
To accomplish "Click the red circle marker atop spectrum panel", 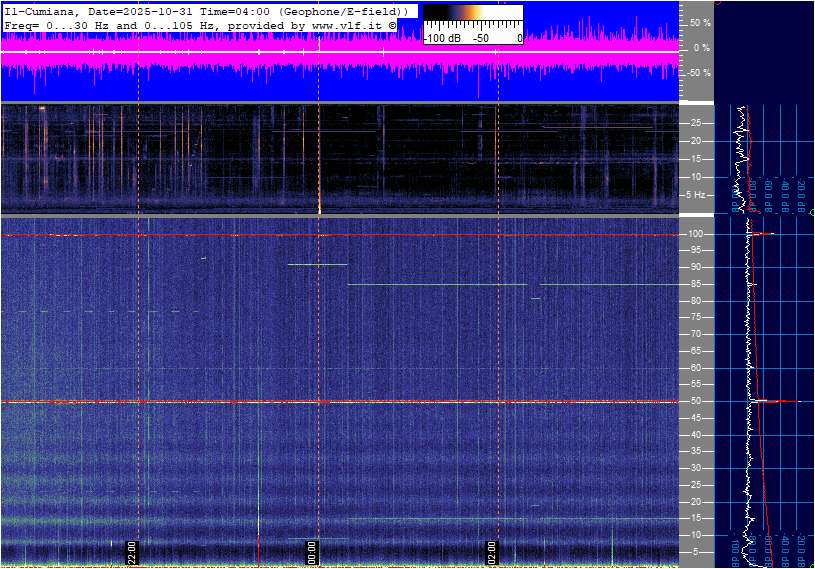I will (x=717, y=3).
